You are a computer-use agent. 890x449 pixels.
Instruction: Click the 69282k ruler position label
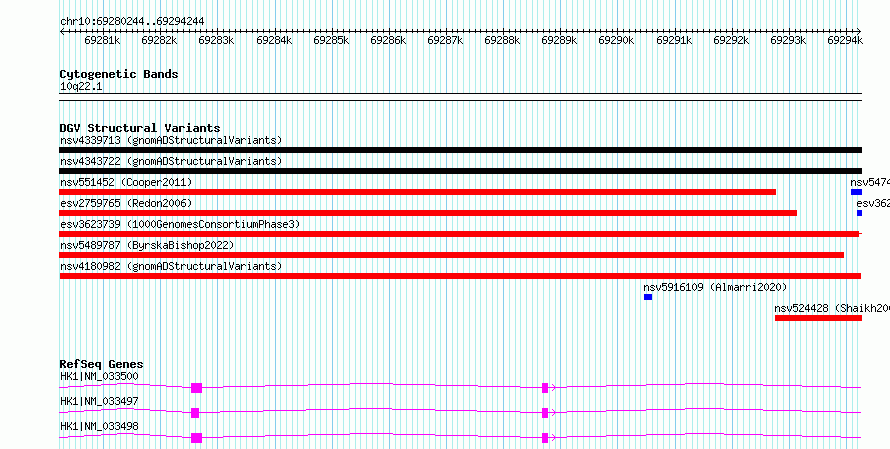click(159, 40)
